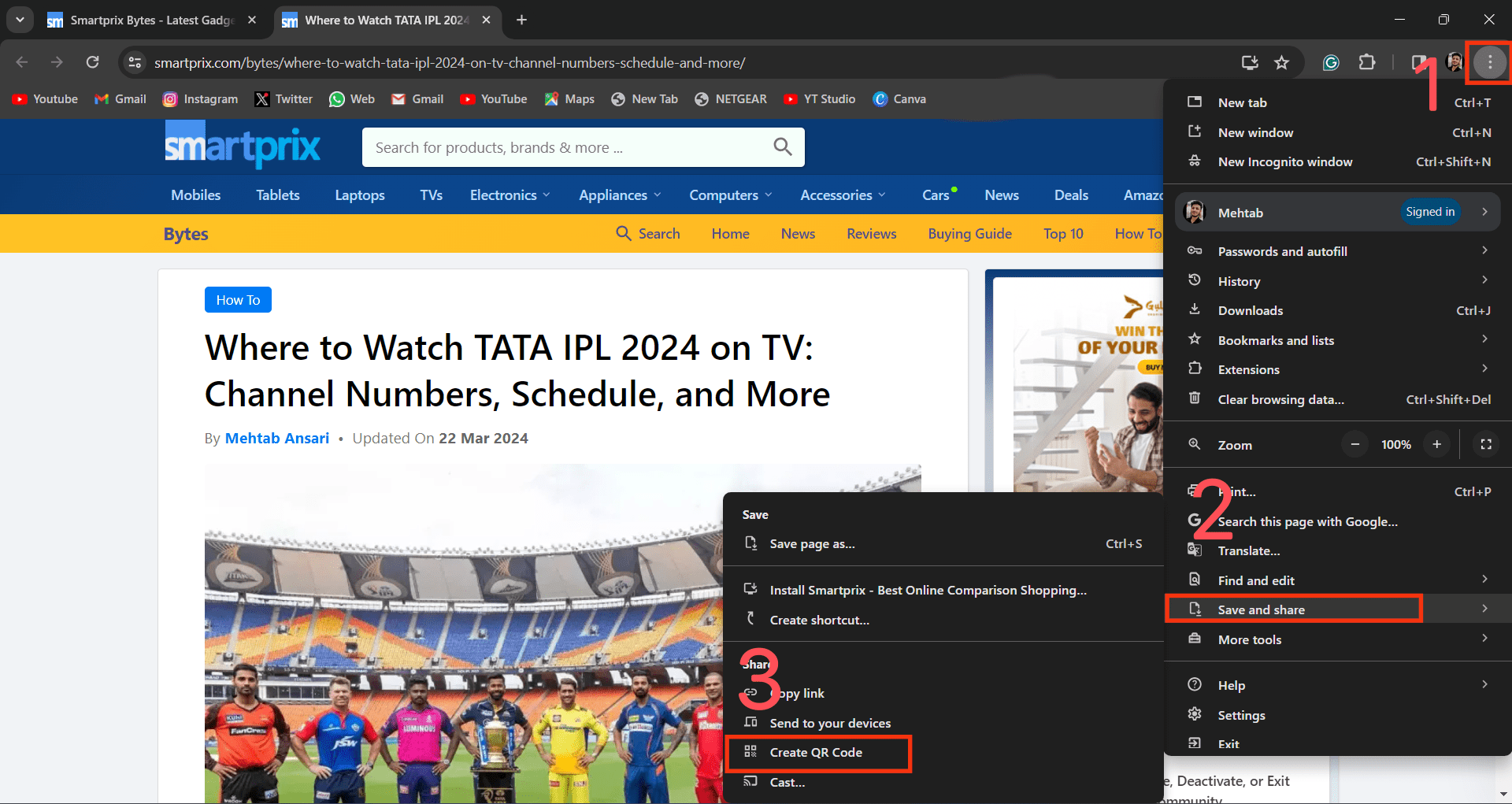Viewport: 1512px width, 804px height.
Task: Open the Help submenu
Action: coord(1339,685)
